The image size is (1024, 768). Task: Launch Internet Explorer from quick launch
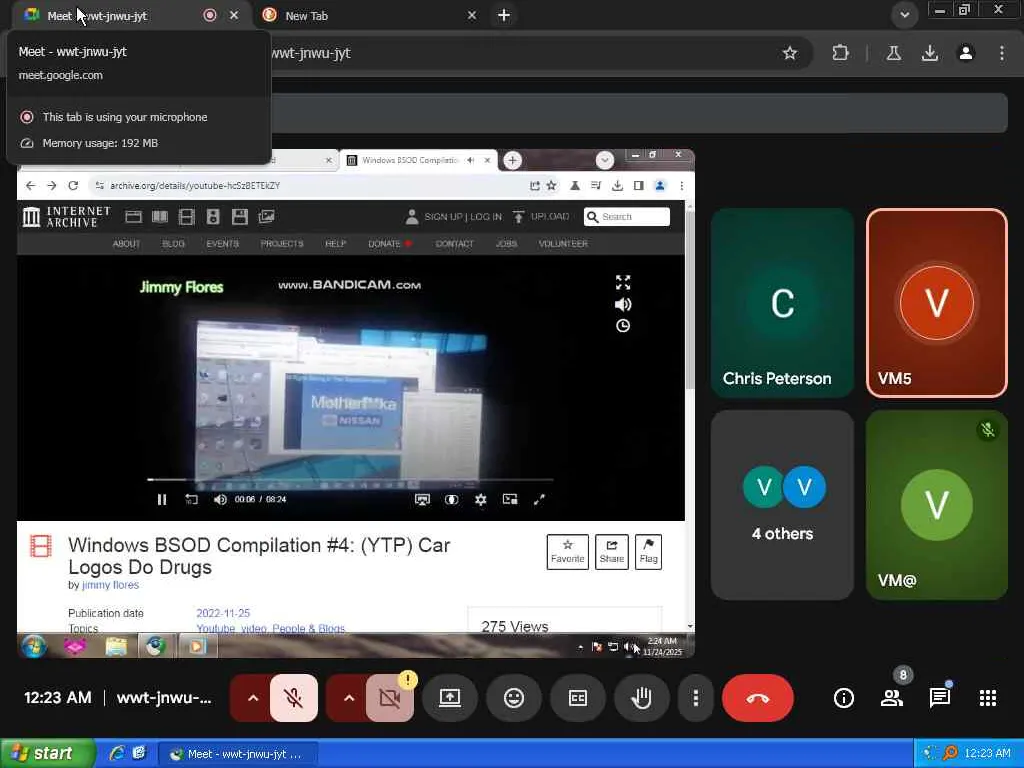(118, 754)
